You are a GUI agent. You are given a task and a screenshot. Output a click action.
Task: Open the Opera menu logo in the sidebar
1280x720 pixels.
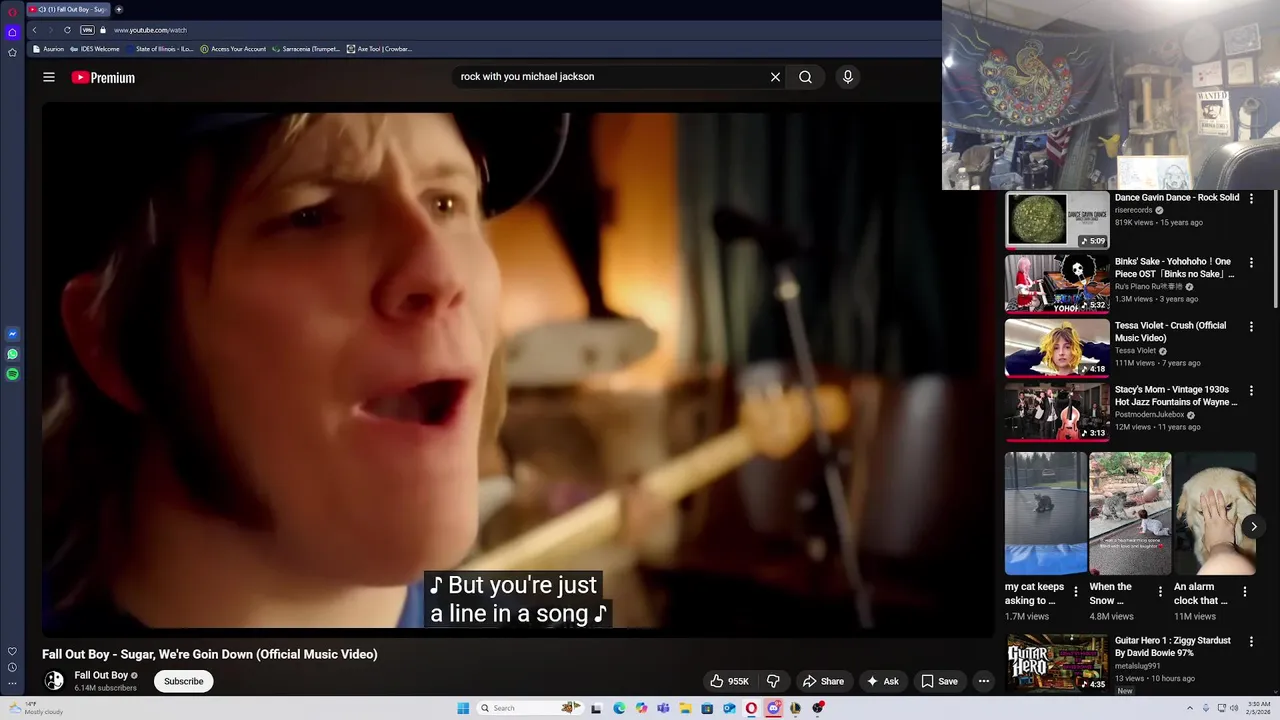[12, 12]
